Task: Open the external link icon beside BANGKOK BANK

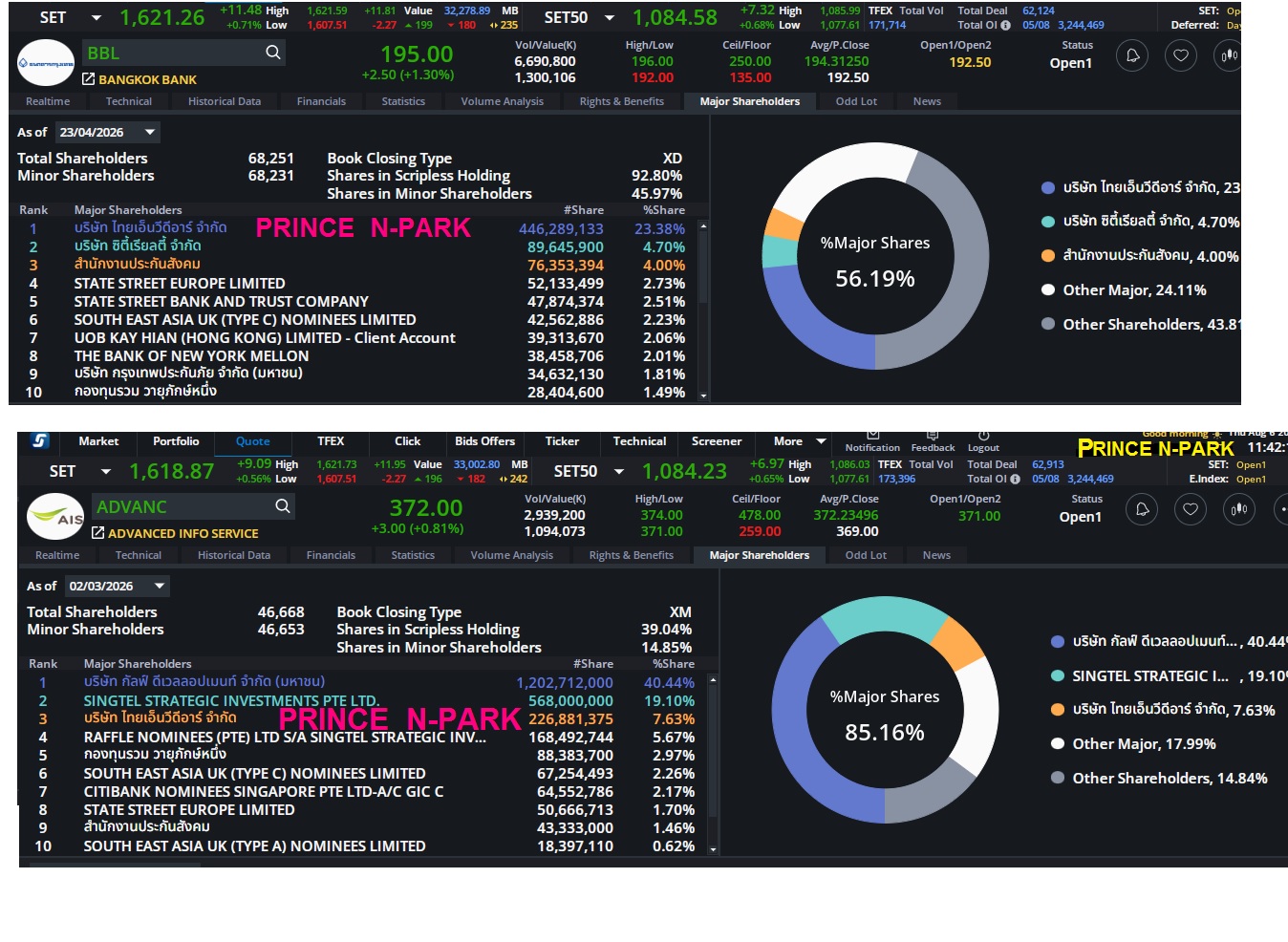Action: [x=89, y=79]
